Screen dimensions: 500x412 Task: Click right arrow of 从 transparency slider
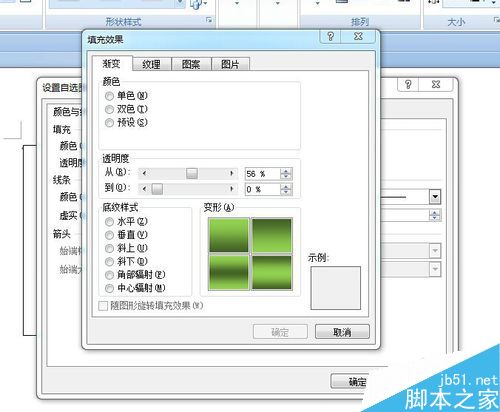pyautogui.click(x=231, y=173)
